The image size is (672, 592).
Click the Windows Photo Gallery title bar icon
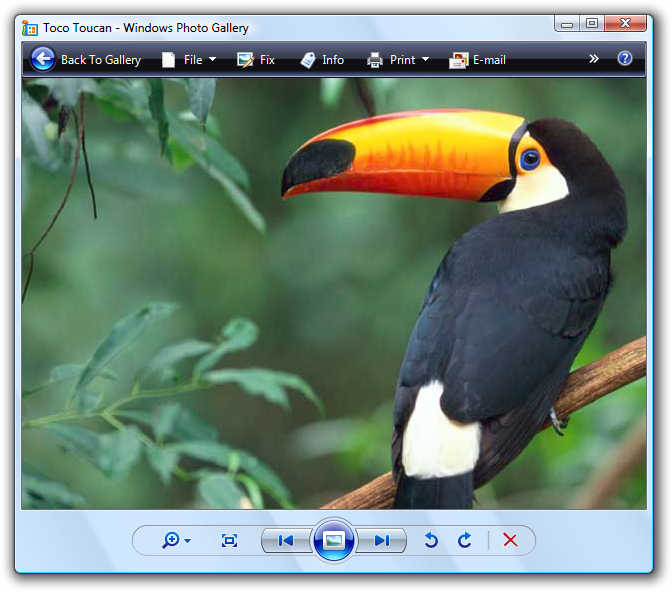tap(30, 28)
